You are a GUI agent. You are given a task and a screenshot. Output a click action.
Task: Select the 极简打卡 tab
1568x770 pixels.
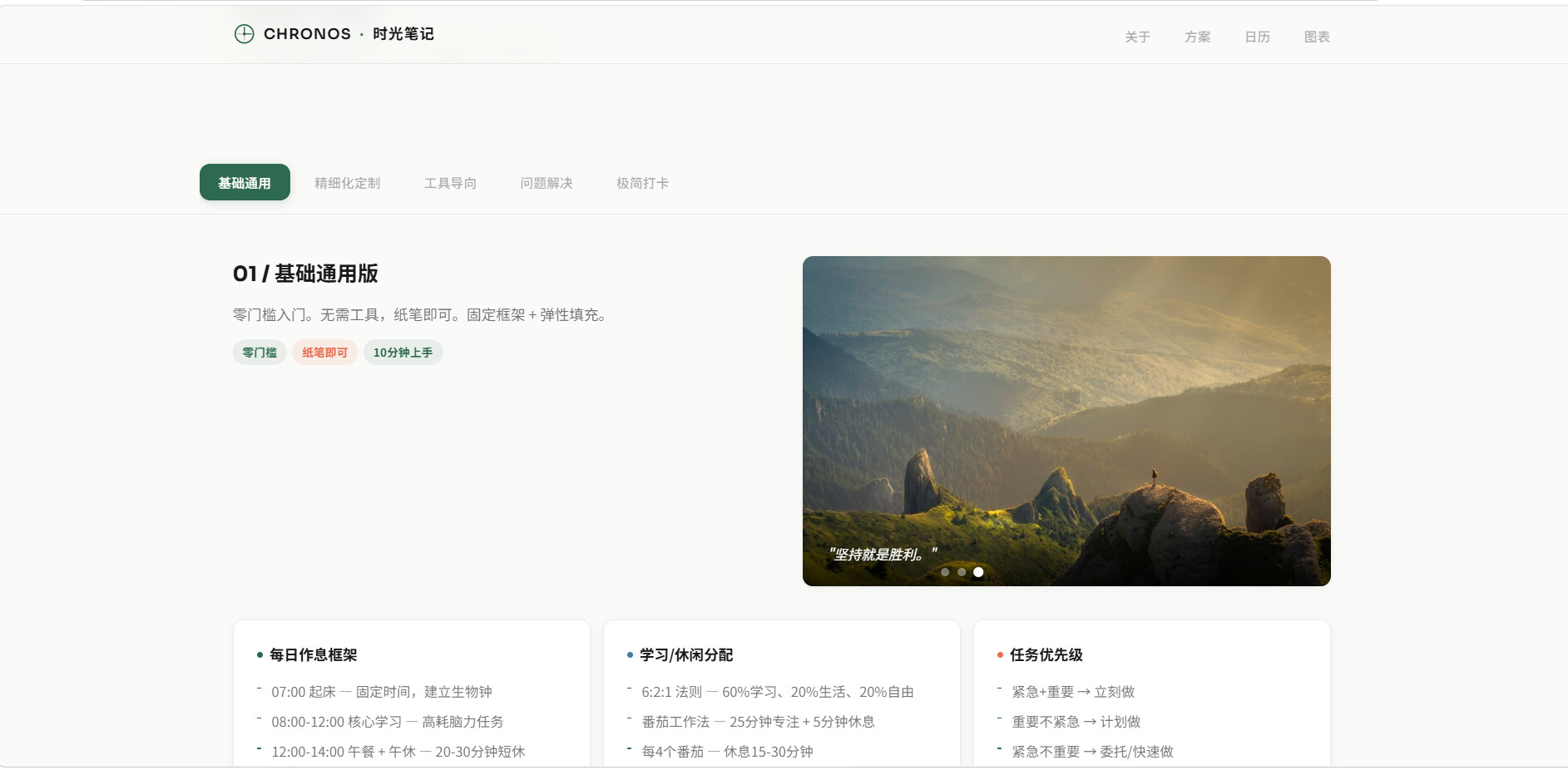[x=642, y=183]
